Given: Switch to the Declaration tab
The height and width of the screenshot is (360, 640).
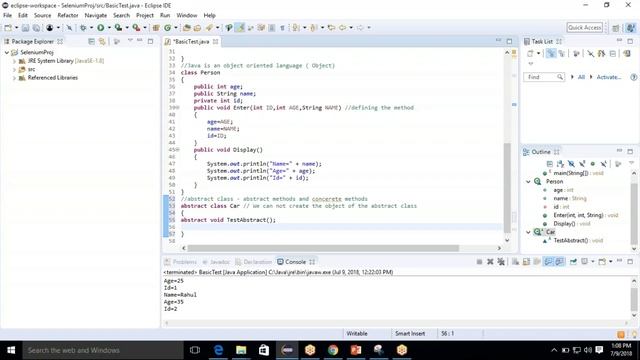Looking at the screenshot, I should [253, 262].
